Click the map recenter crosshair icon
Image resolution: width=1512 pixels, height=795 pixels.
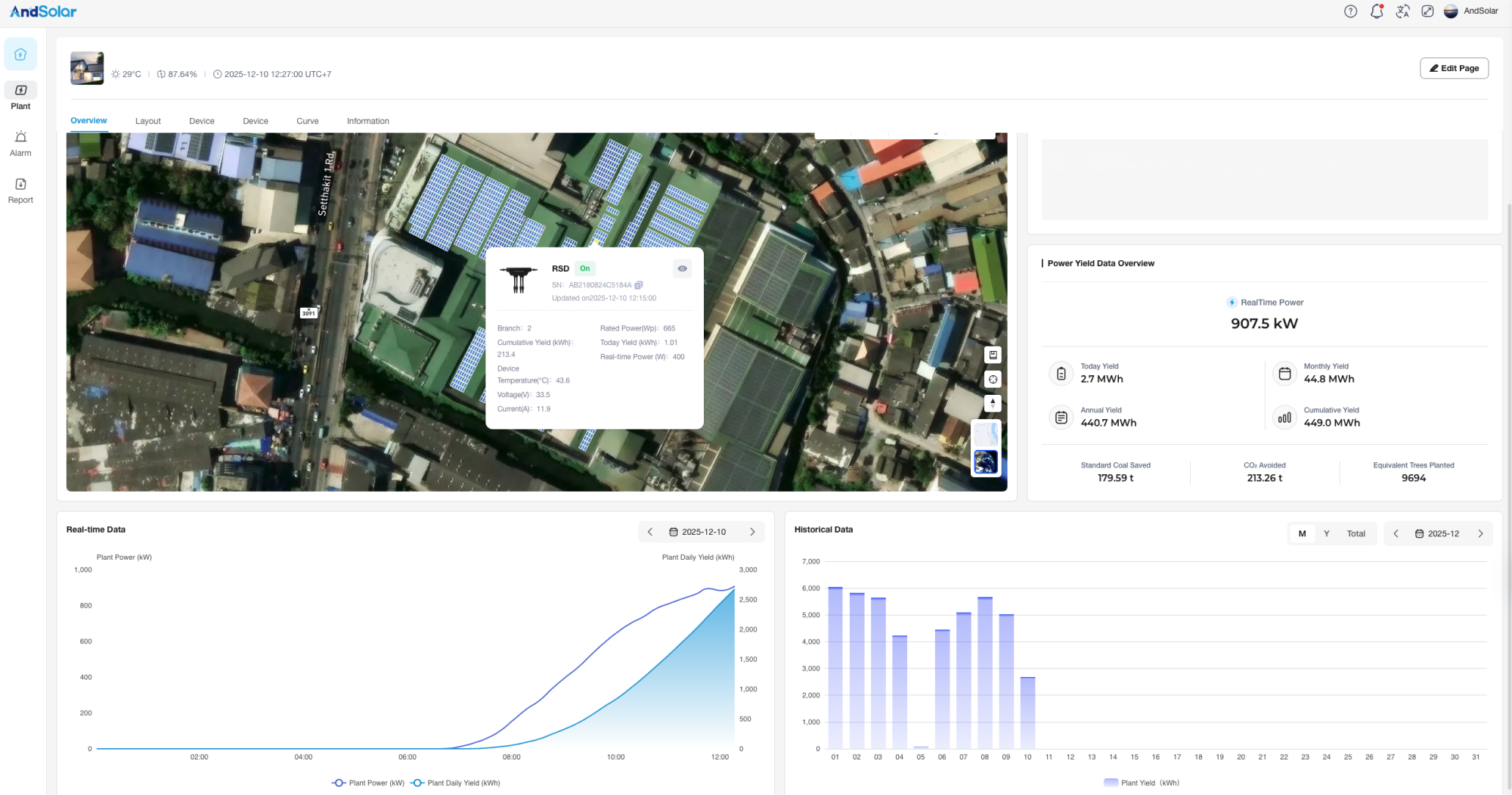pos(993,380)
